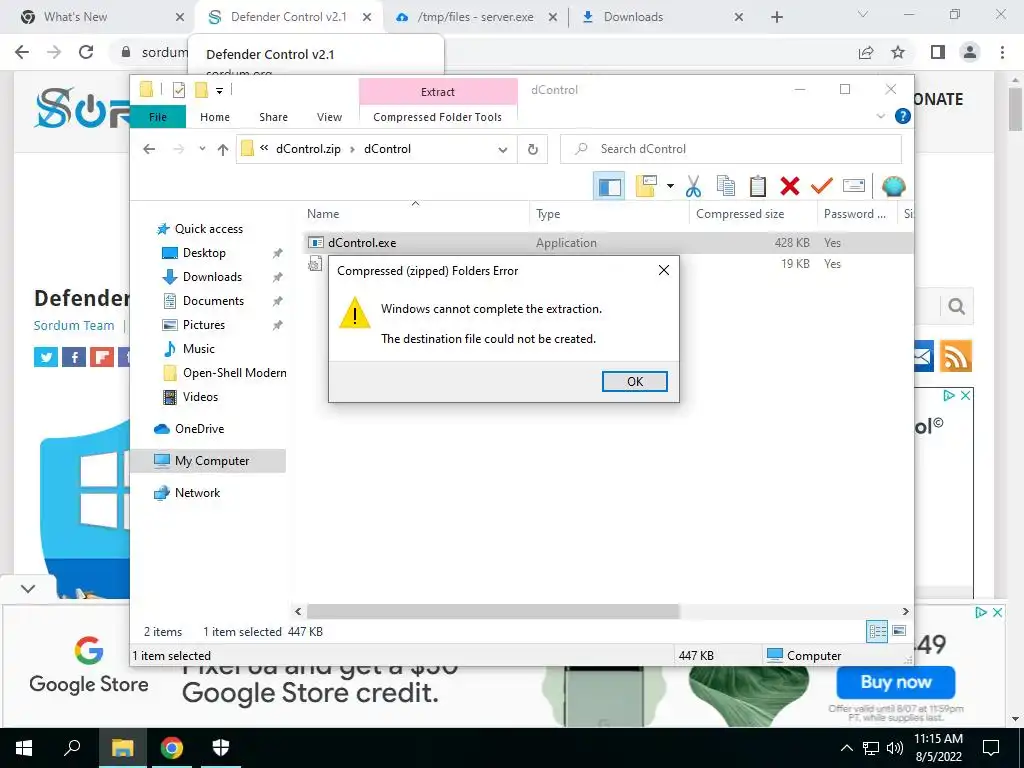Click OK in the extraction error dialog

(x=634, y=381)
